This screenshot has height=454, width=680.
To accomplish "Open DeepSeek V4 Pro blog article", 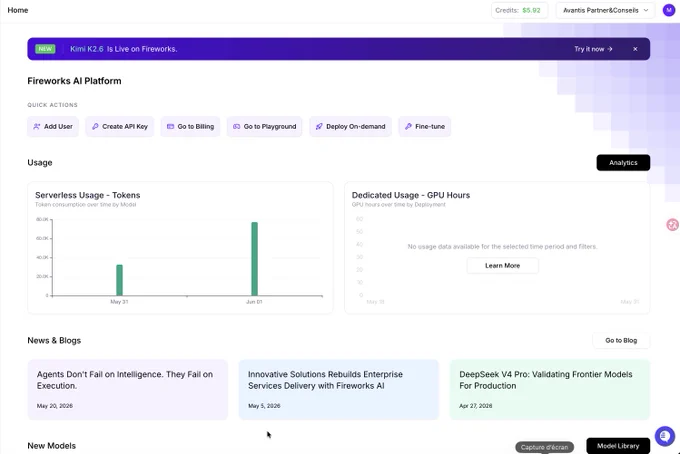I will coord(550,389).
